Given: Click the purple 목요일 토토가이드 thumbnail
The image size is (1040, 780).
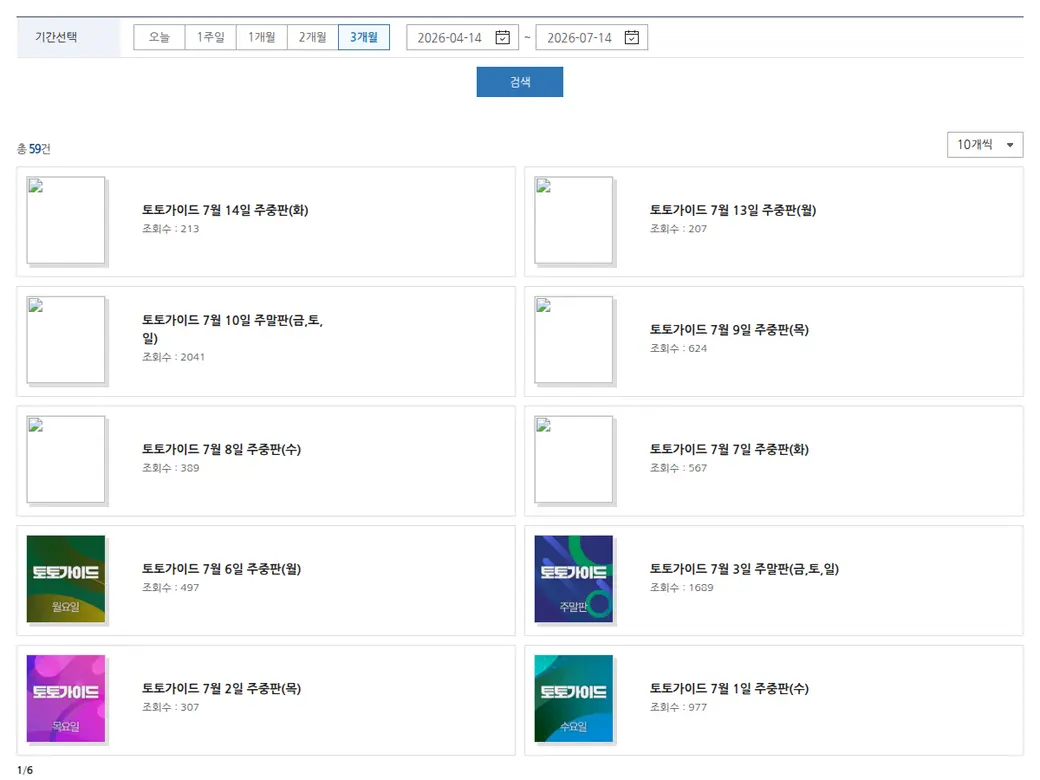Looking at the screenshot, I should 66,698.
